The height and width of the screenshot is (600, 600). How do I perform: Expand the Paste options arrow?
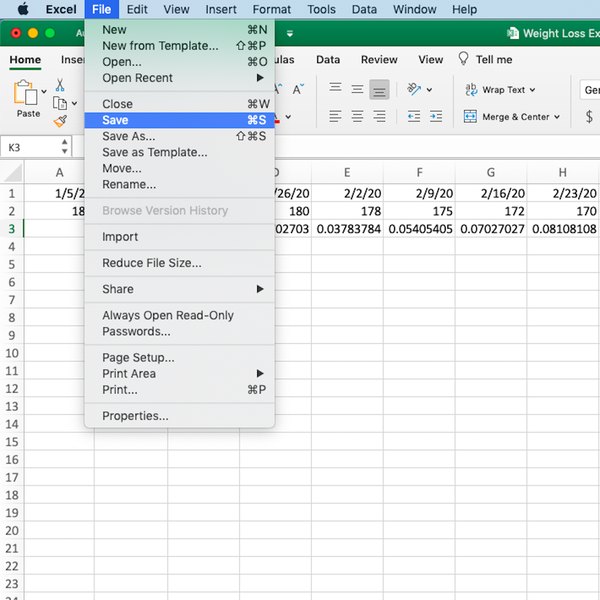[44, 91]
